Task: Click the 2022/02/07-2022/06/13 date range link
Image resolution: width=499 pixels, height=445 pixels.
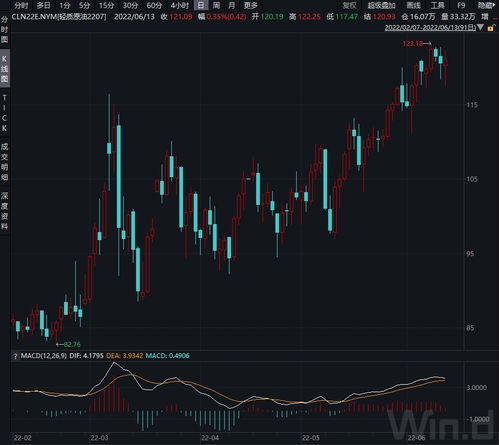Action: (x=430, y=28)
